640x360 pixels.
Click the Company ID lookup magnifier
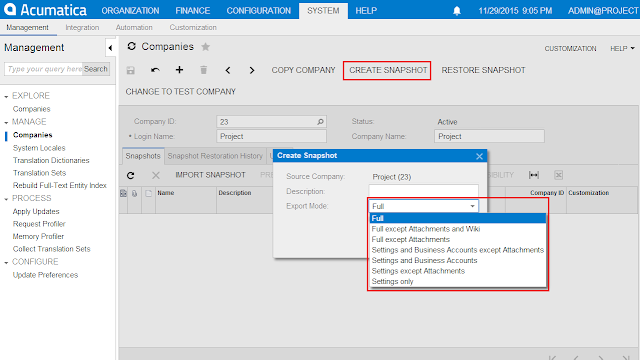320,122
